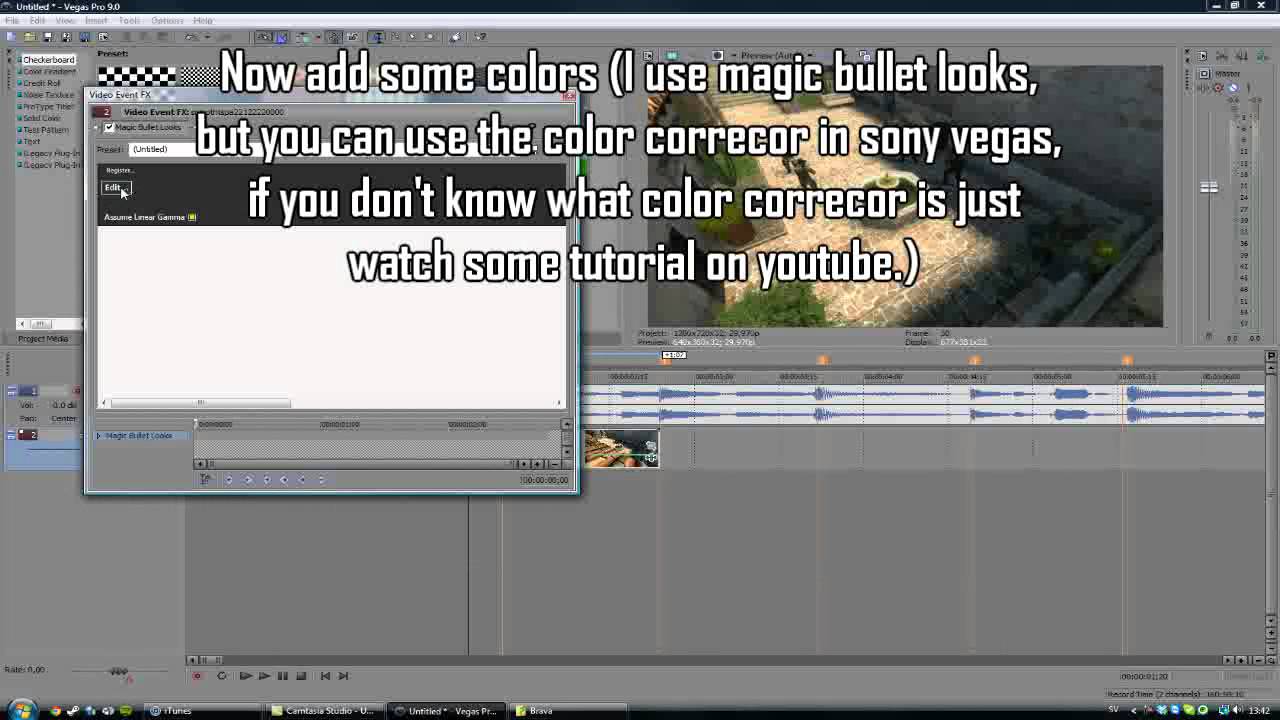This screenshot has width=1280, height=720.
Task: Expand the Magic Bullet Looks keyframe row
Action: point(99,436)
